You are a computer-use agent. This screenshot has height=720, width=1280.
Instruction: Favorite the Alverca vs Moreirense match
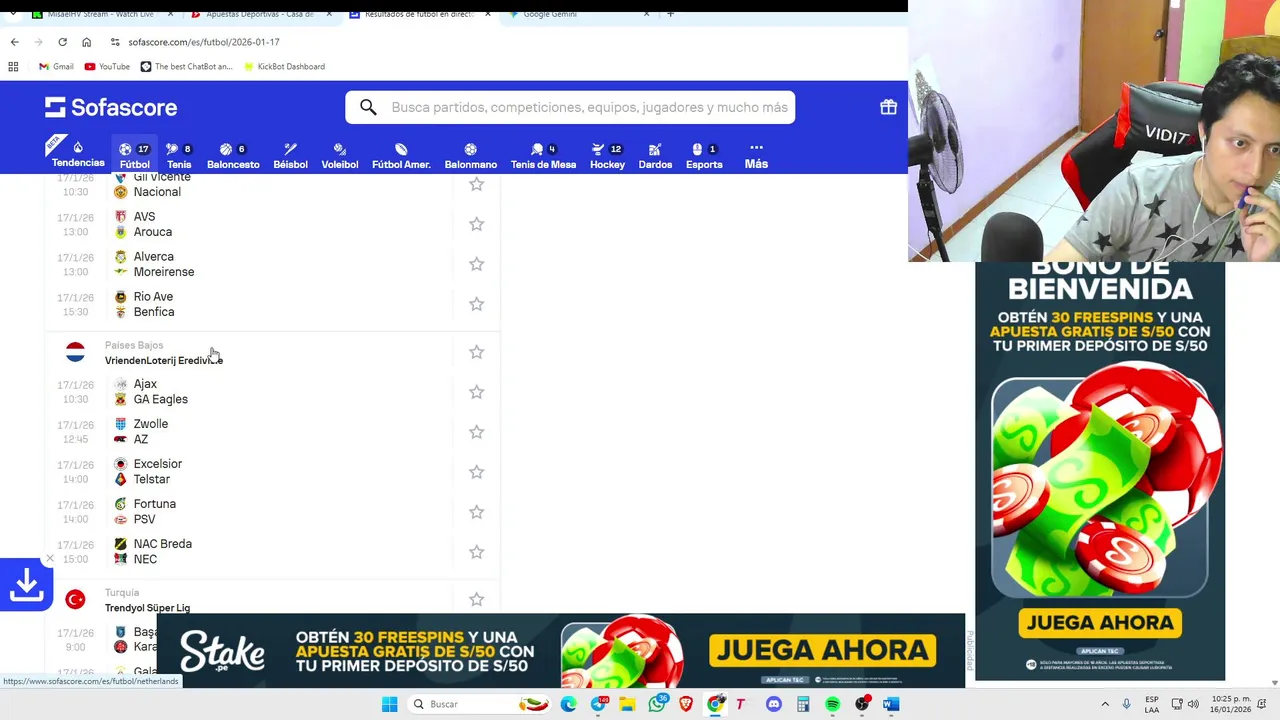[x=476, y=264]
